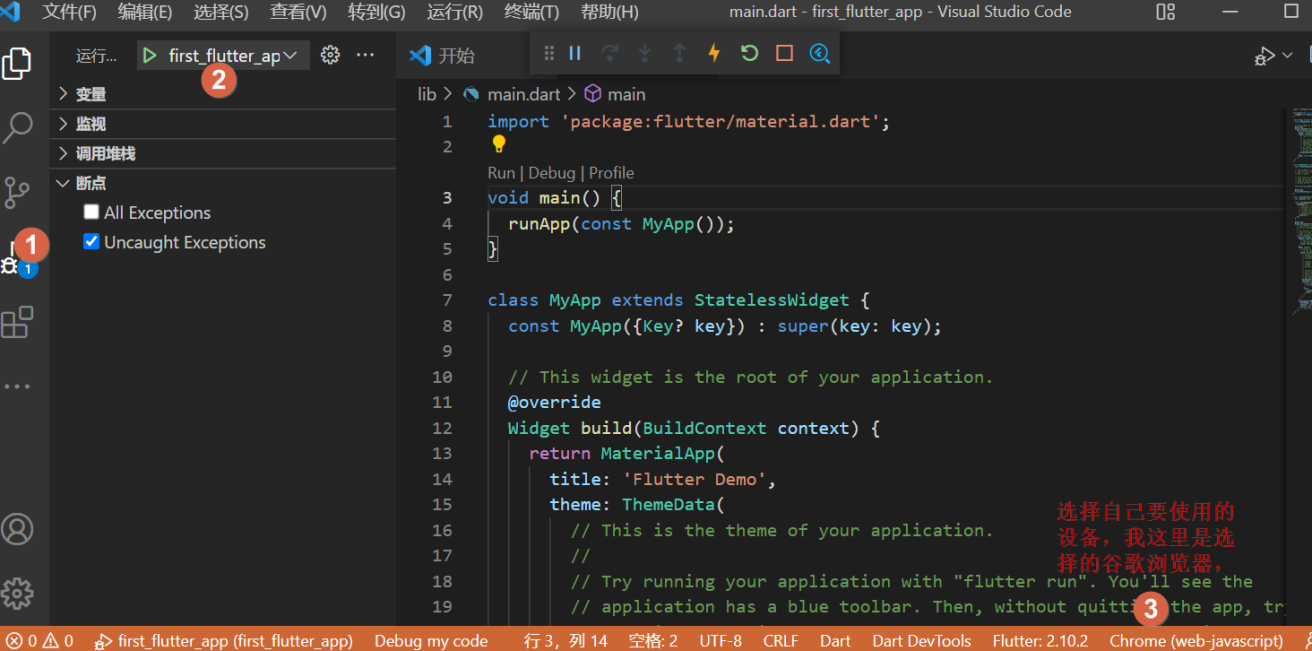The height and width of the screenshot is (651, 1312).
Task: Click the Debug CodeLens above main()
Action: tap(552, 173)
